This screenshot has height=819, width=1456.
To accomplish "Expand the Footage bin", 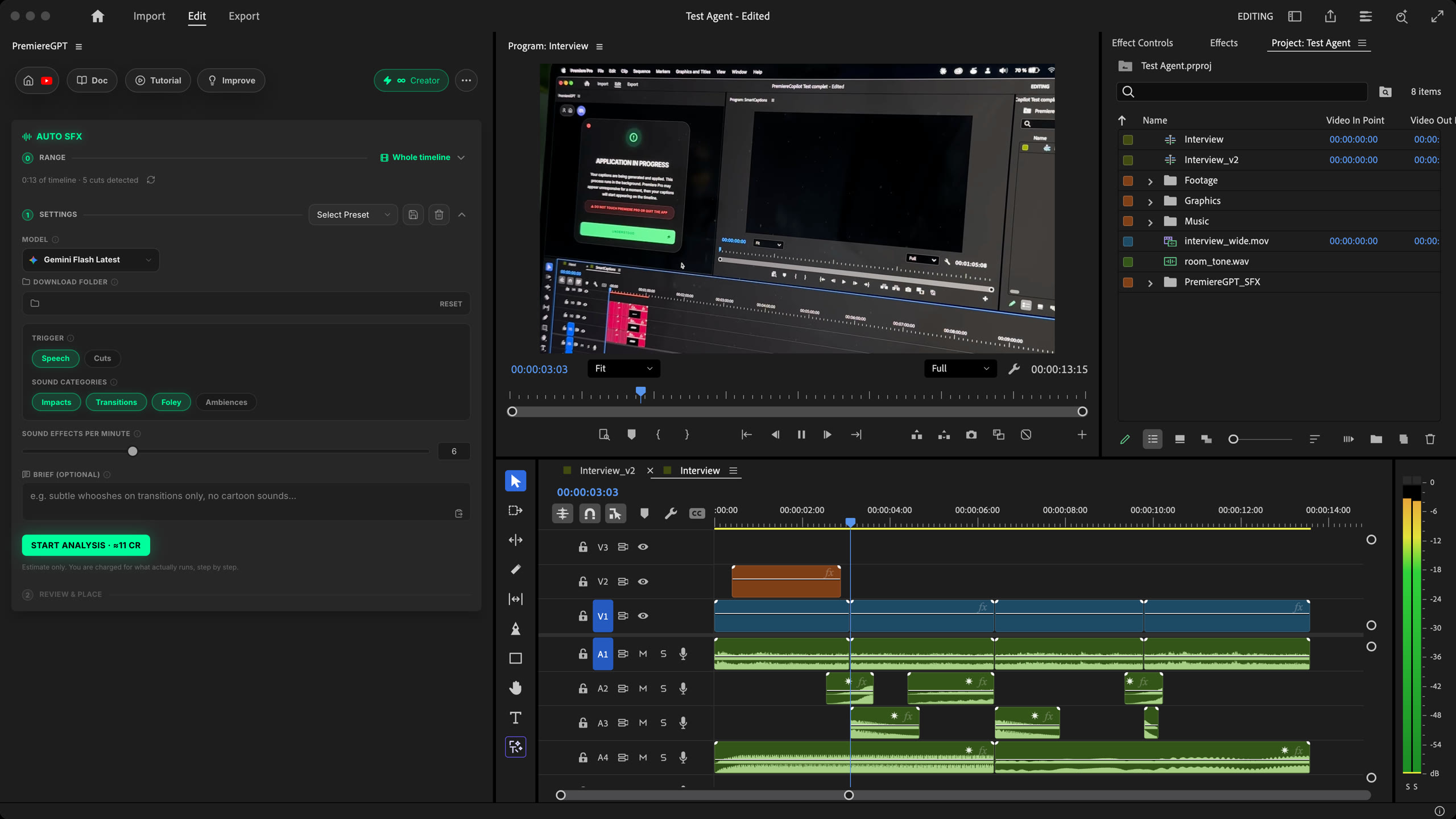I will click(1150, 181).
